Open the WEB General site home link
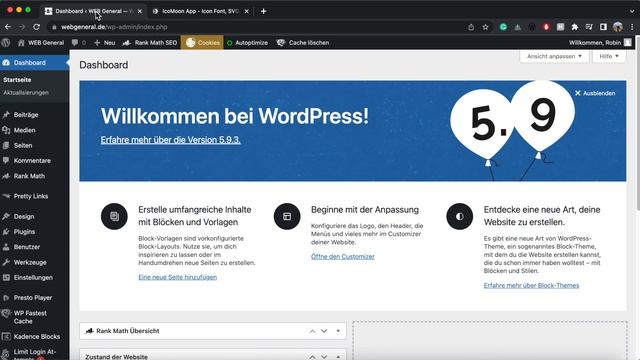The width and height of the screenshot is (640, 360). click(x=41, y=42)
